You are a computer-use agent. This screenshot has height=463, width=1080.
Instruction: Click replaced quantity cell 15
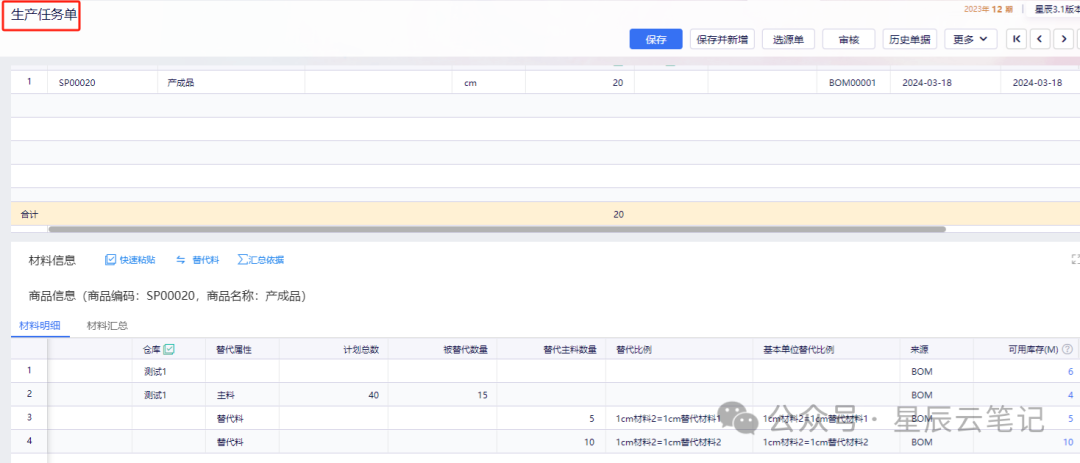point(442,395)
